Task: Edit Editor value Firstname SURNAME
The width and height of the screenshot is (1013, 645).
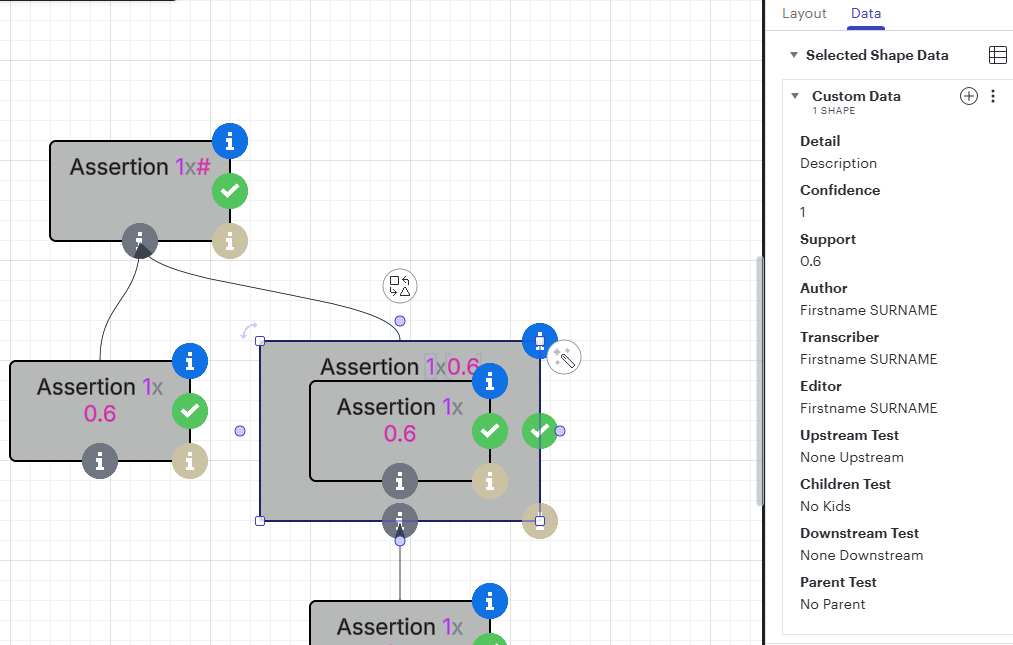Action: [x=869, y=409]
